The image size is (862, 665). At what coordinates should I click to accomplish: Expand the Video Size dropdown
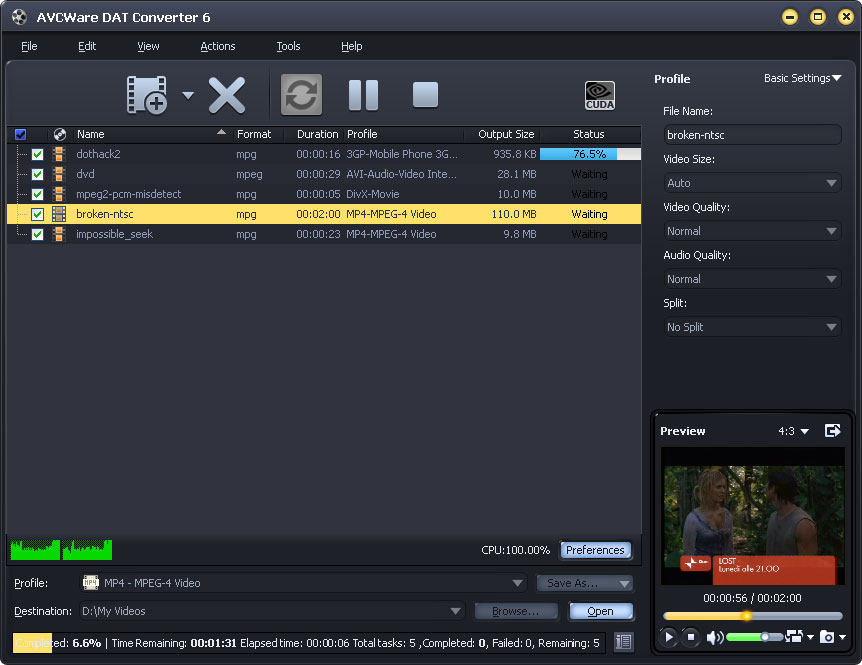(x=753, y=183)
